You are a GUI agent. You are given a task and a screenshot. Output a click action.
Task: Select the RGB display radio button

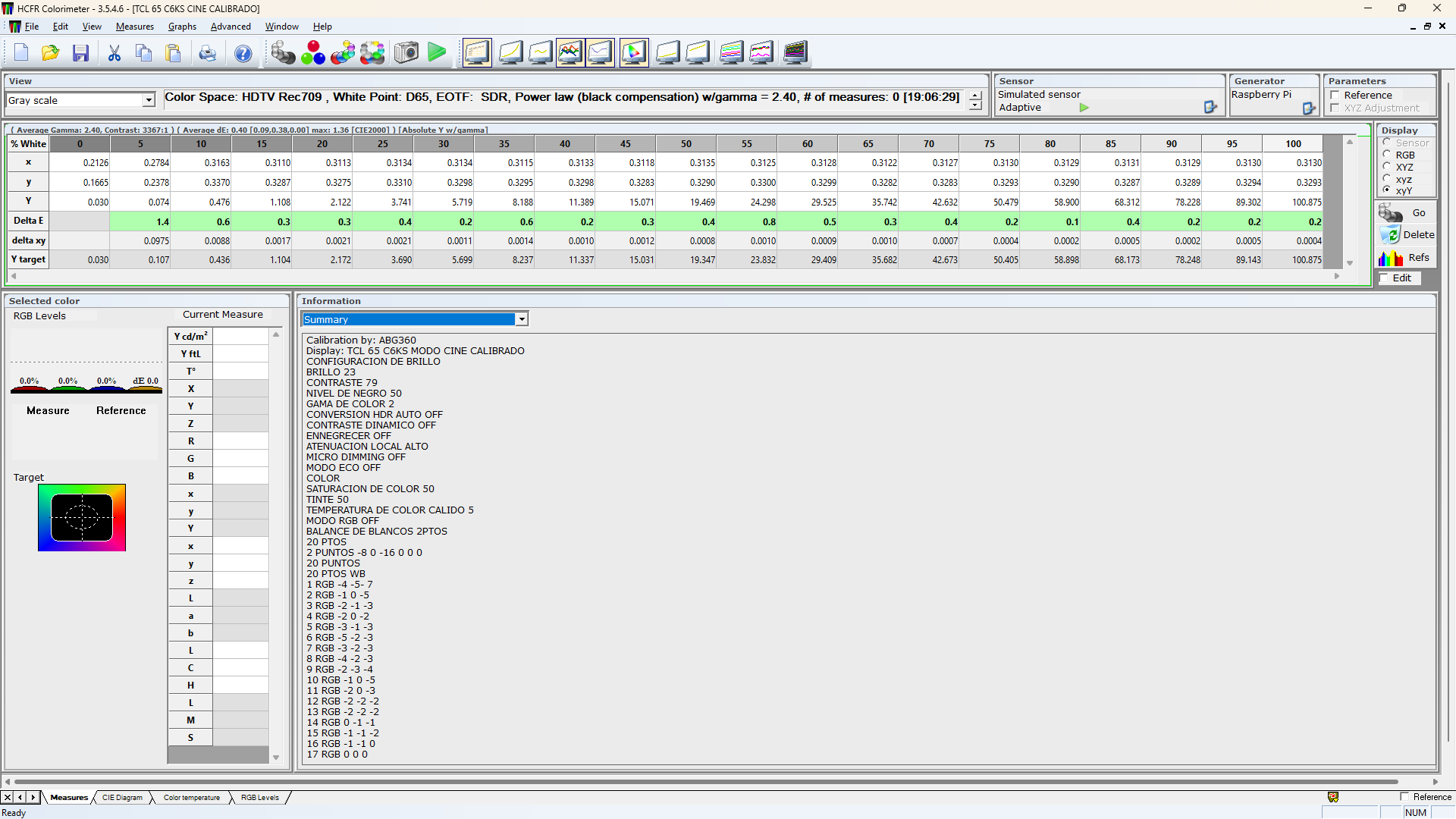click(x=1387, y=155)
